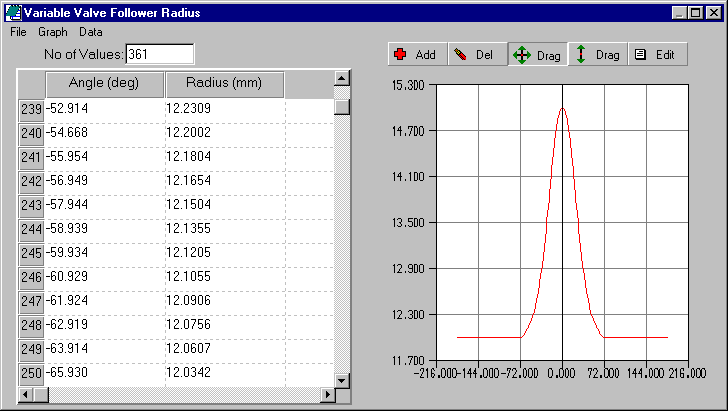Click the No of Values input field

pos(160,54)
